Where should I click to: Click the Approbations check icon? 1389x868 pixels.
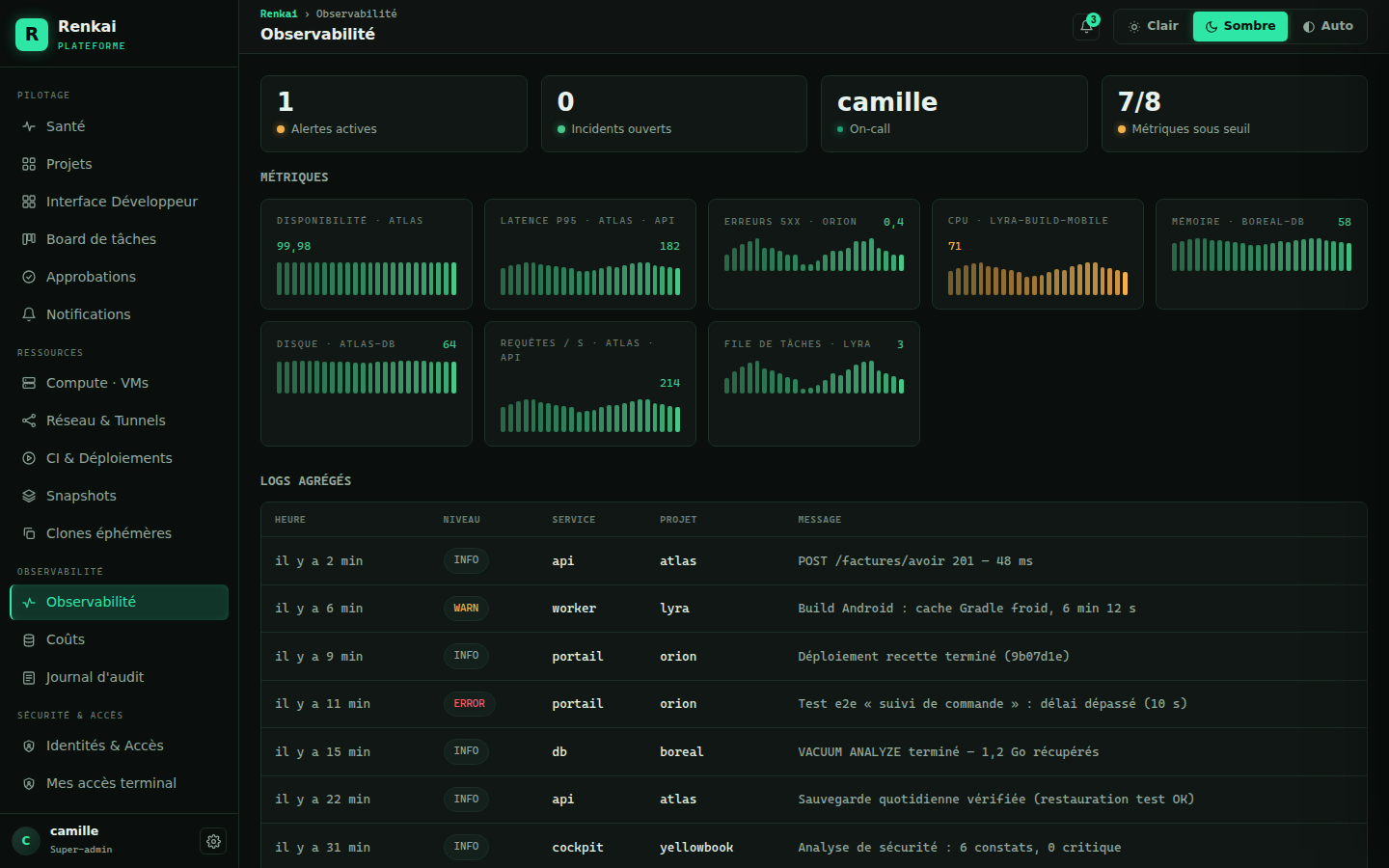click(29, 277)
